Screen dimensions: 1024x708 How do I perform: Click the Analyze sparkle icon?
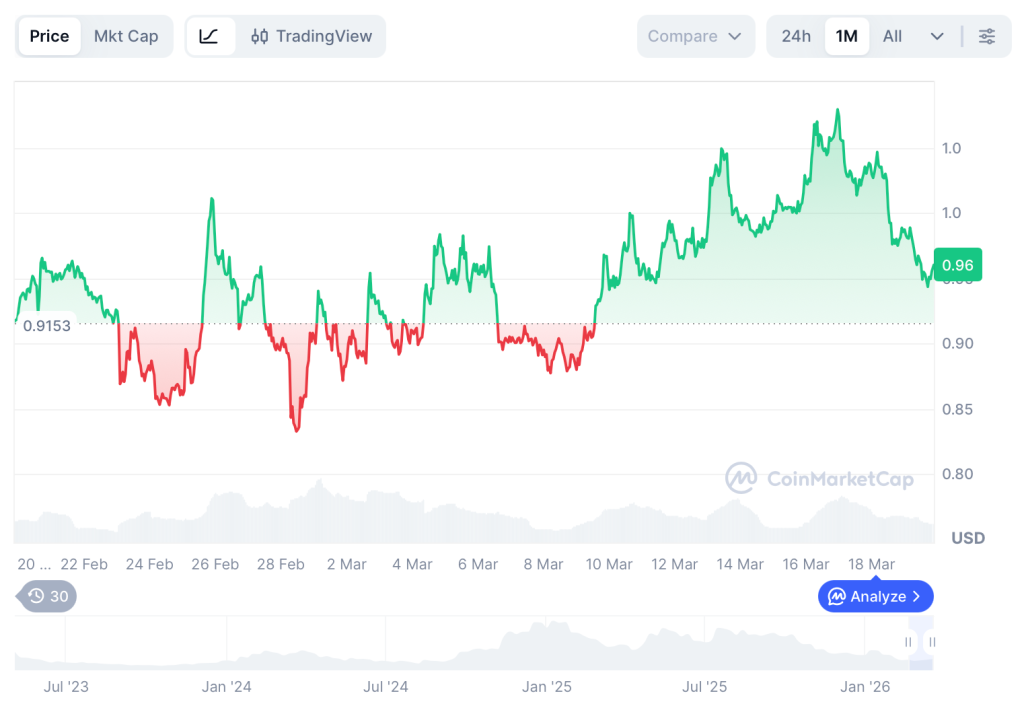coord(837,597)
